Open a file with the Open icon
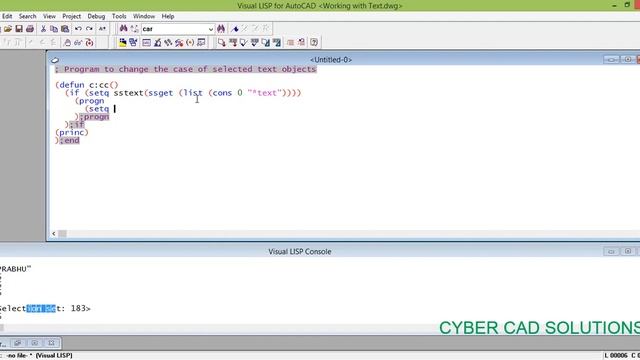Image resolution: width=640 pixels, height=360 pixels. pos(8,29)
